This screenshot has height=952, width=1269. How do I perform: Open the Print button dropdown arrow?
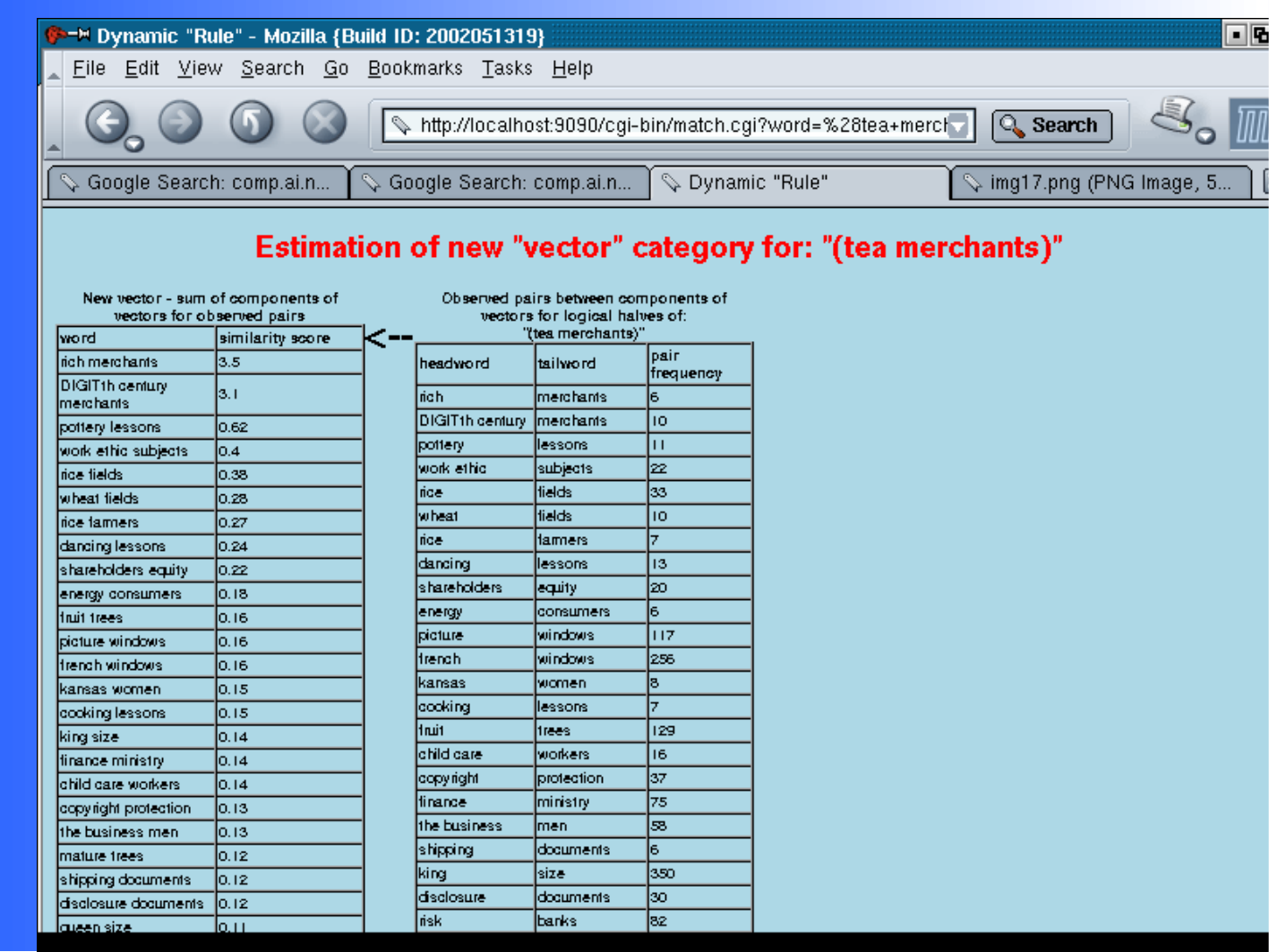(x=1205, y=136)
